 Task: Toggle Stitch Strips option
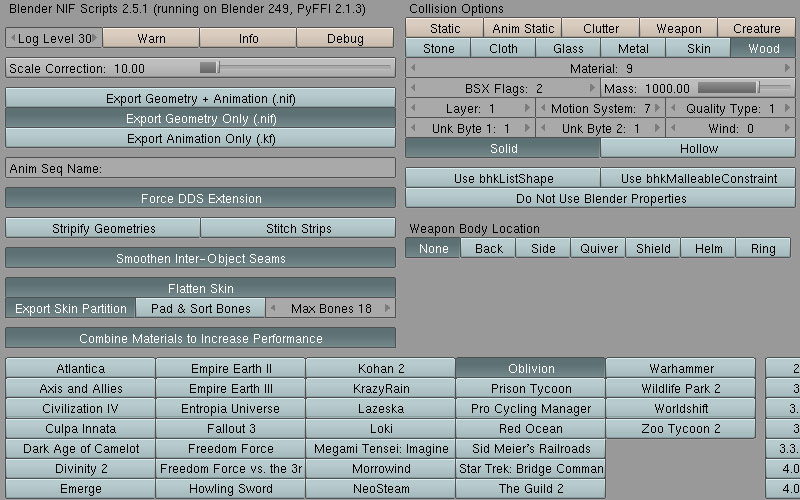[x=298, y=228]
